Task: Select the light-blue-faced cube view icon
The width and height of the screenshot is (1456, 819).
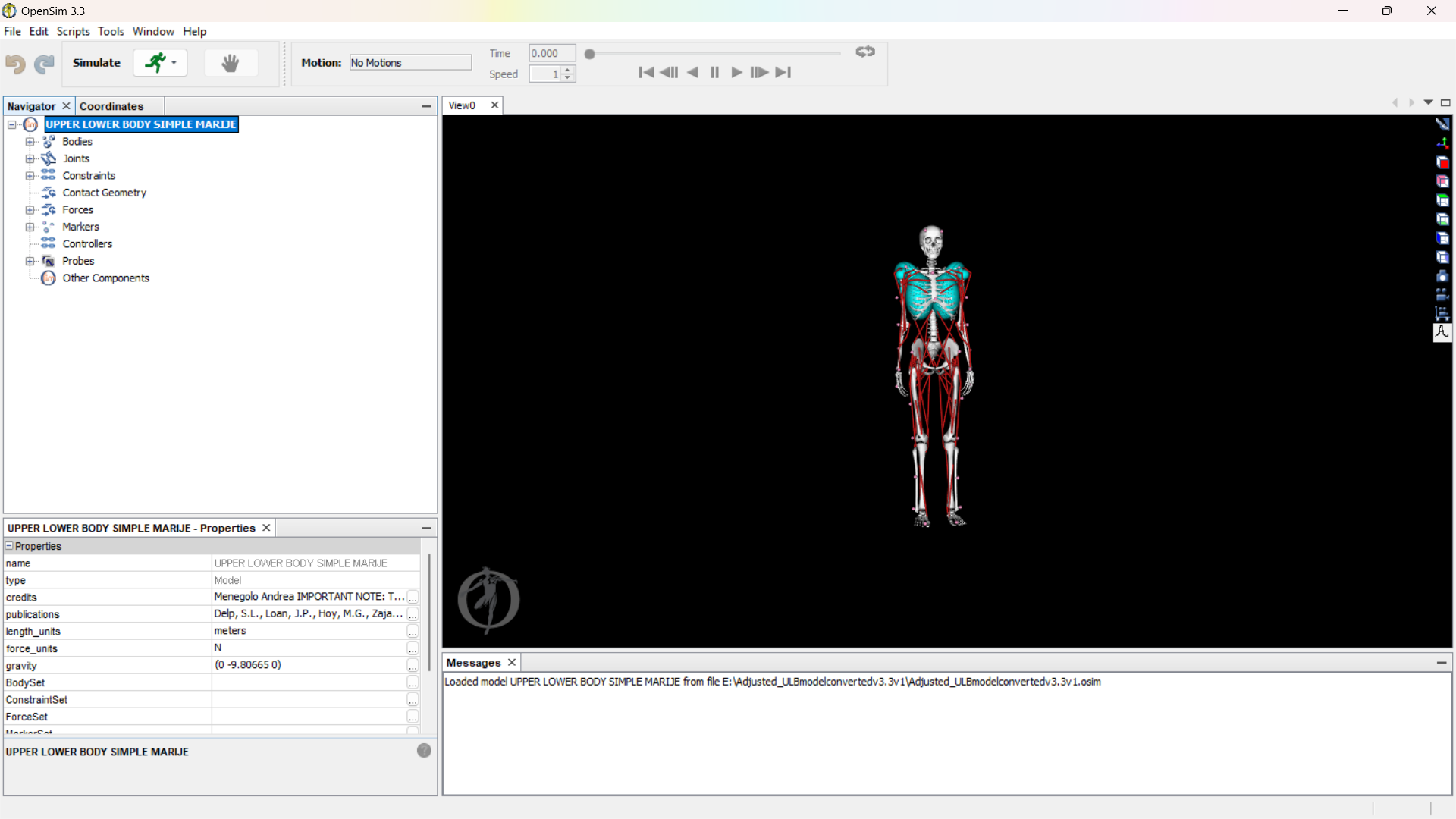Action: 1442,256
